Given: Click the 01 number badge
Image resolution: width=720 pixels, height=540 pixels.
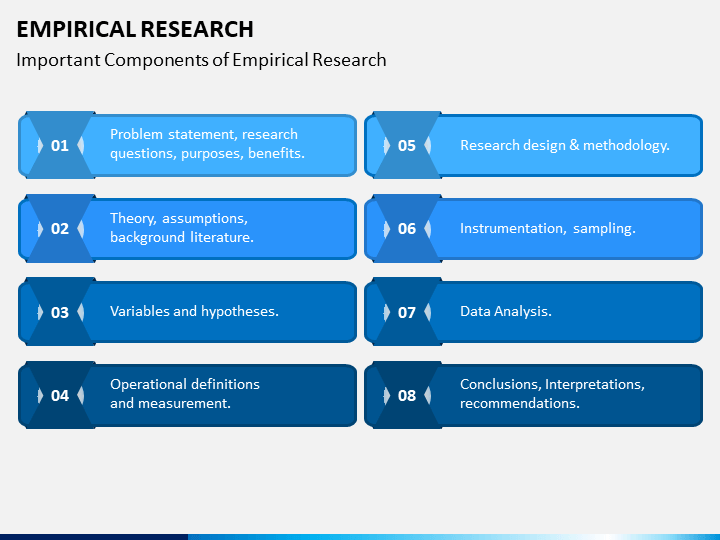Looking at the screenshot, I should pos(60,146).
